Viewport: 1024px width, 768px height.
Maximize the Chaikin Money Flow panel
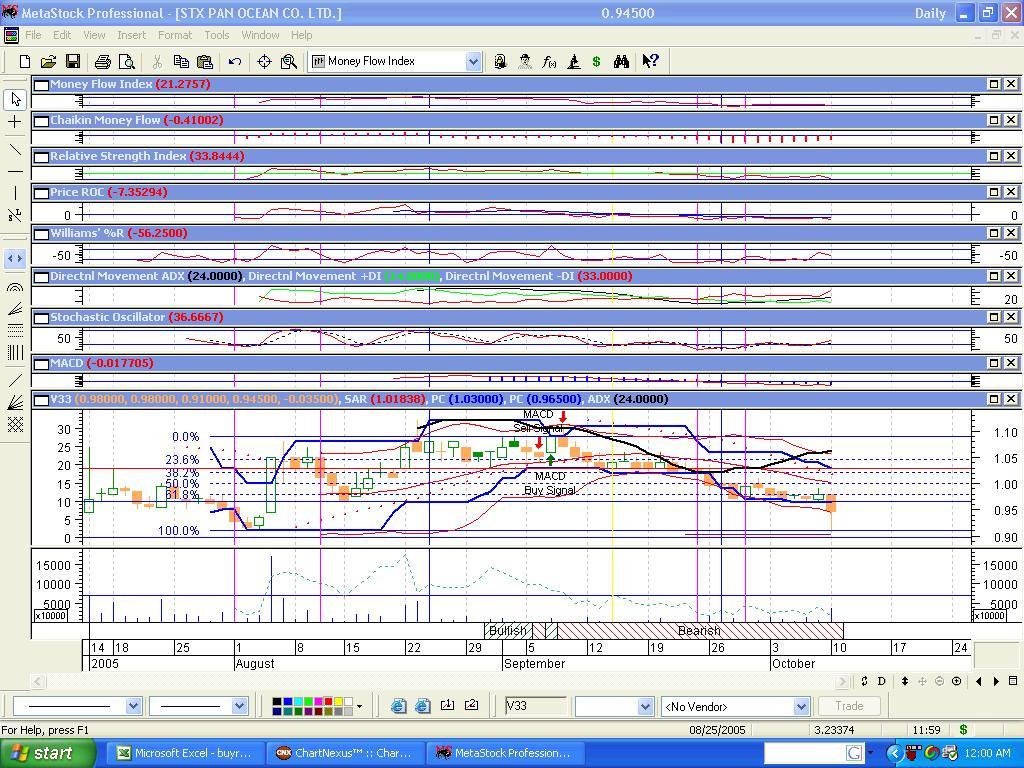[994, 120]
